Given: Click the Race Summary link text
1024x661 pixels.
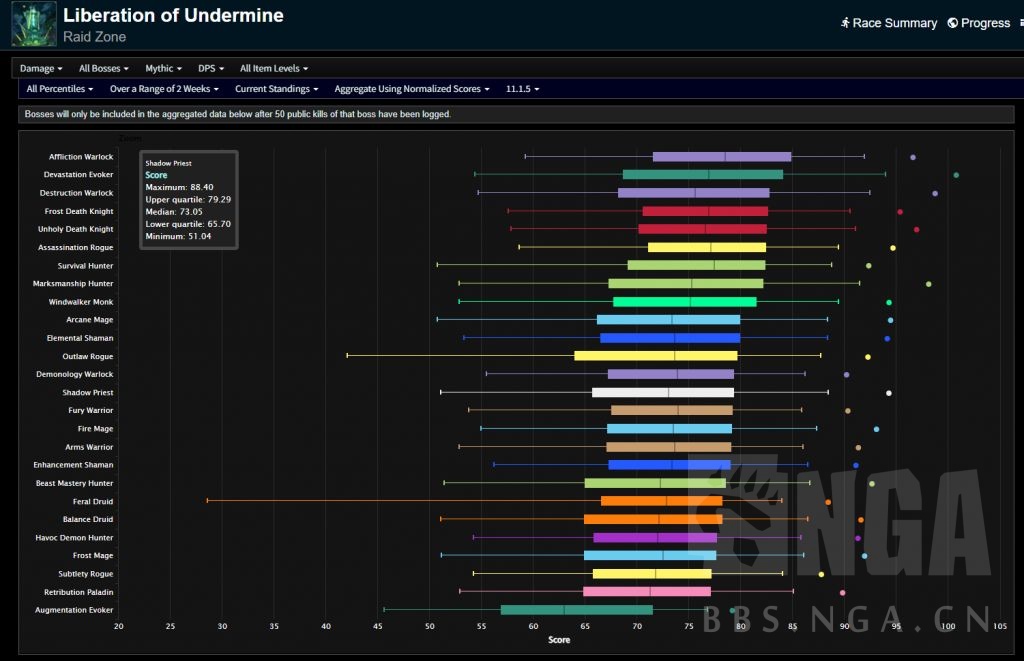Looking at the screenshot, I should (x=894, y=23).
